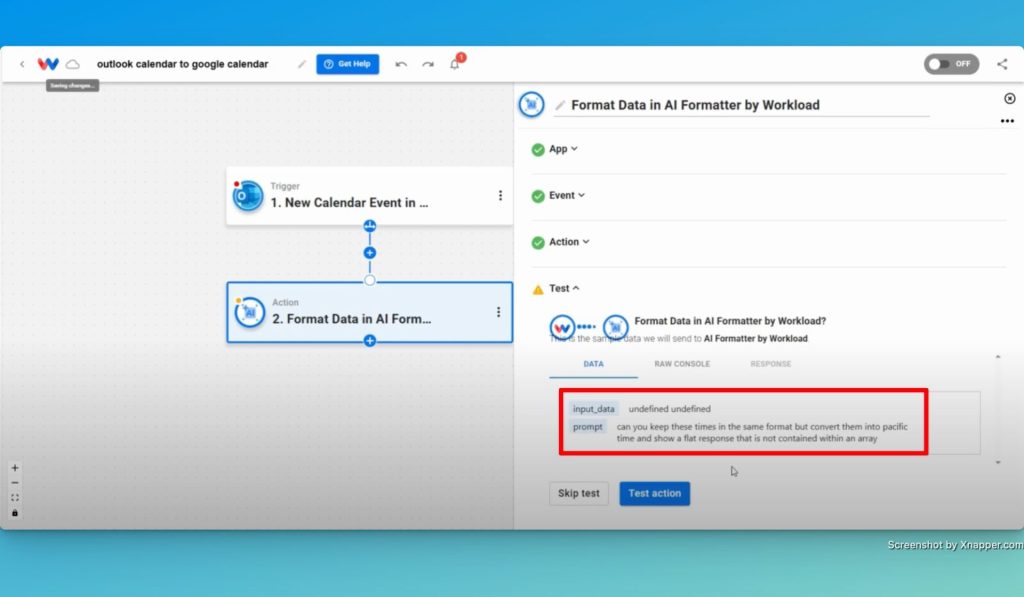Add a step between trigger and action
Image resolution: width=1024 pixels, height=597 pixels.
coord(370,253)
